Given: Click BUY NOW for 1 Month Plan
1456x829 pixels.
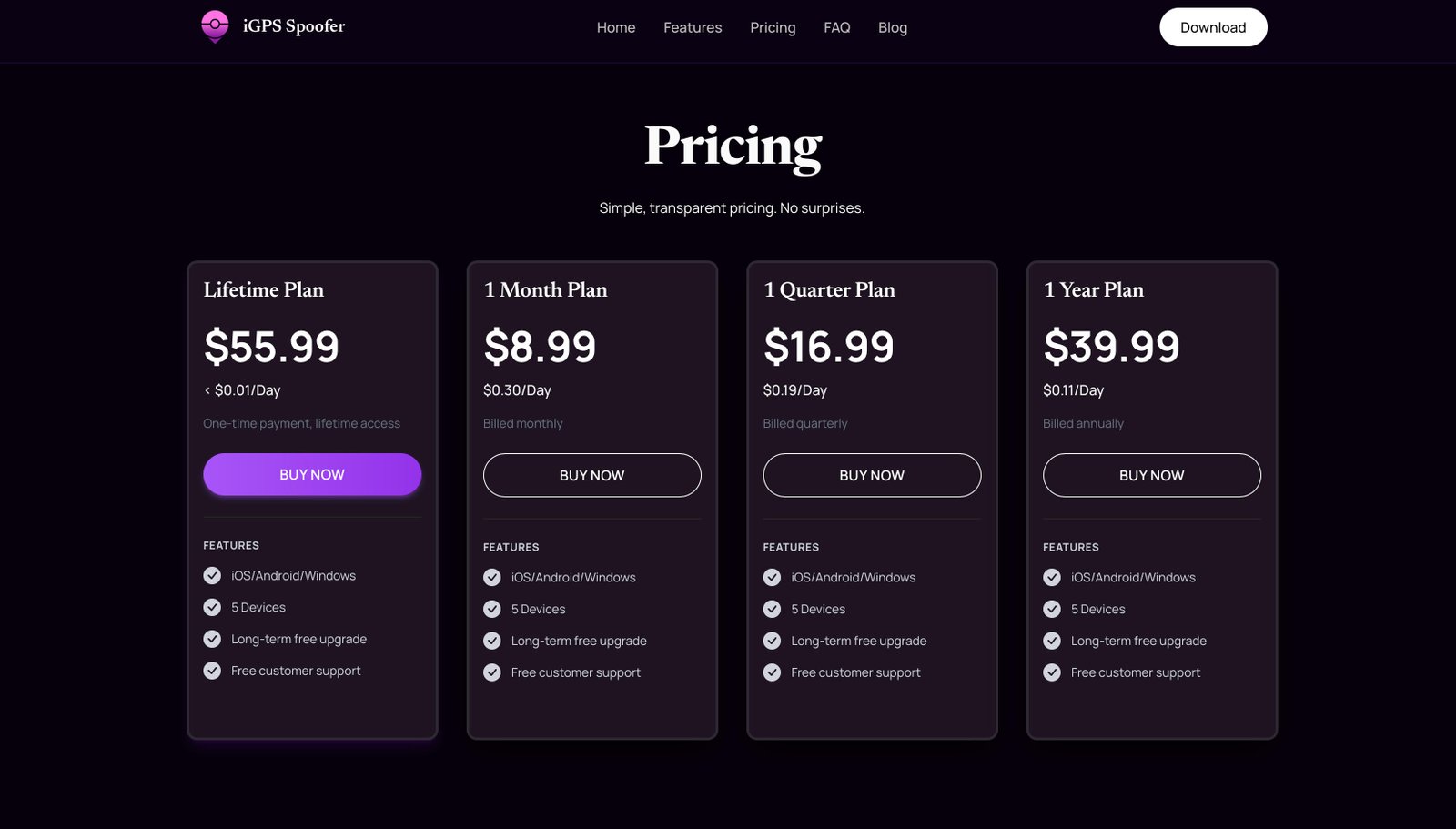Looking at the screenshot, I should tap(592, 476).
